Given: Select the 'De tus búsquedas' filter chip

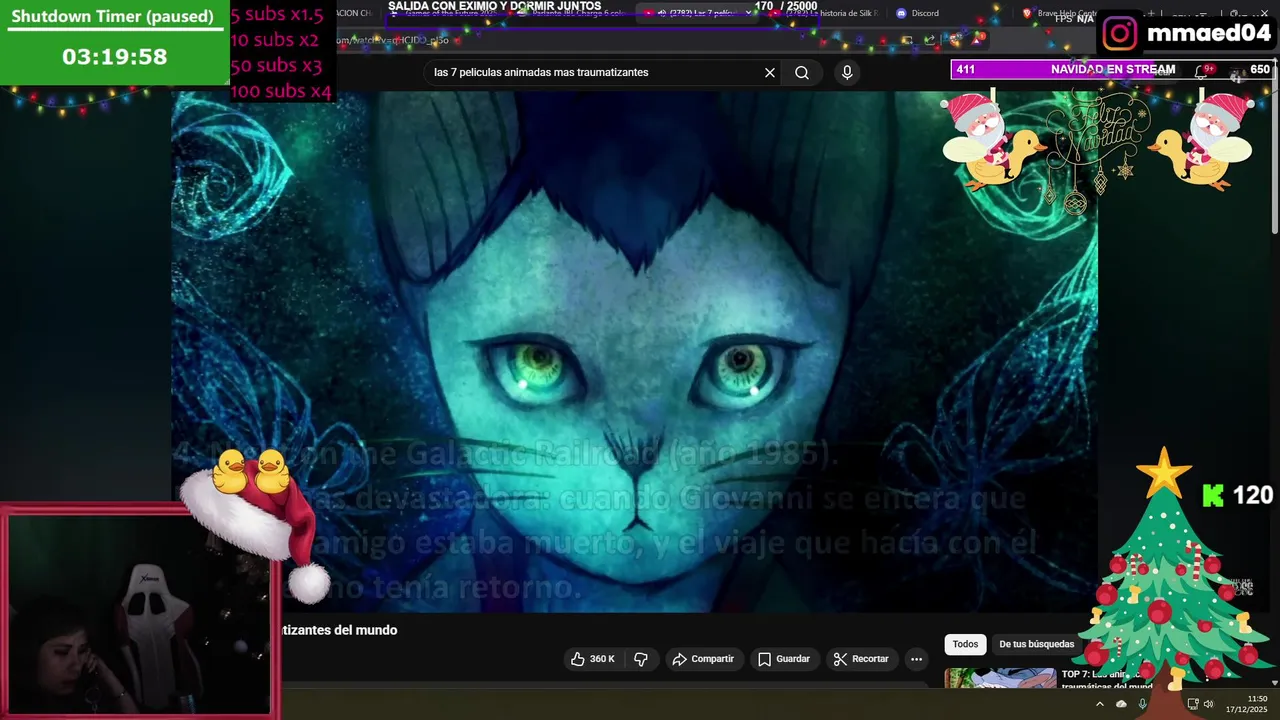Looking at the screenshot, I should 1036,644.
